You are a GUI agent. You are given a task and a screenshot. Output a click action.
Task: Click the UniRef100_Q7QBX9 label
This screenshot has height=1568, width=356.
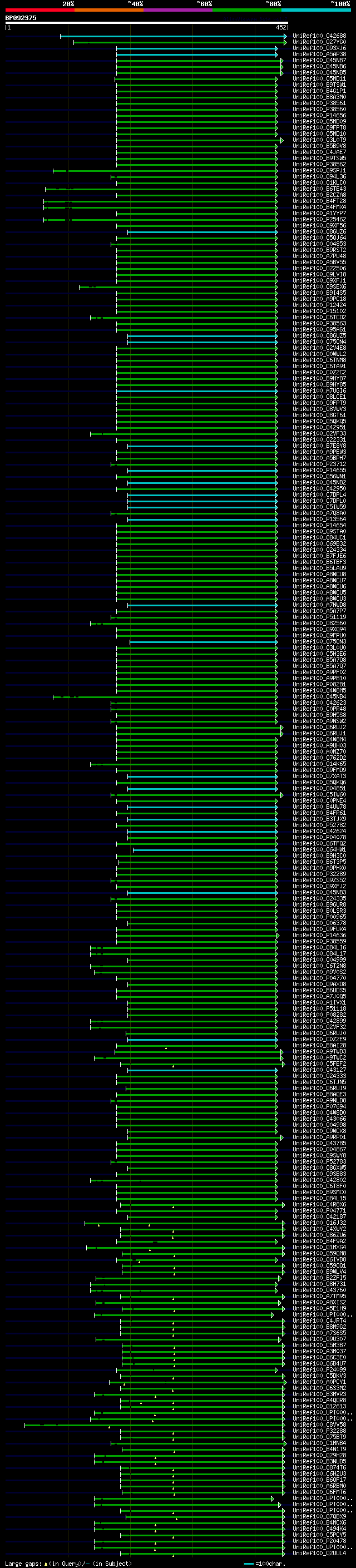point(319,1516)
